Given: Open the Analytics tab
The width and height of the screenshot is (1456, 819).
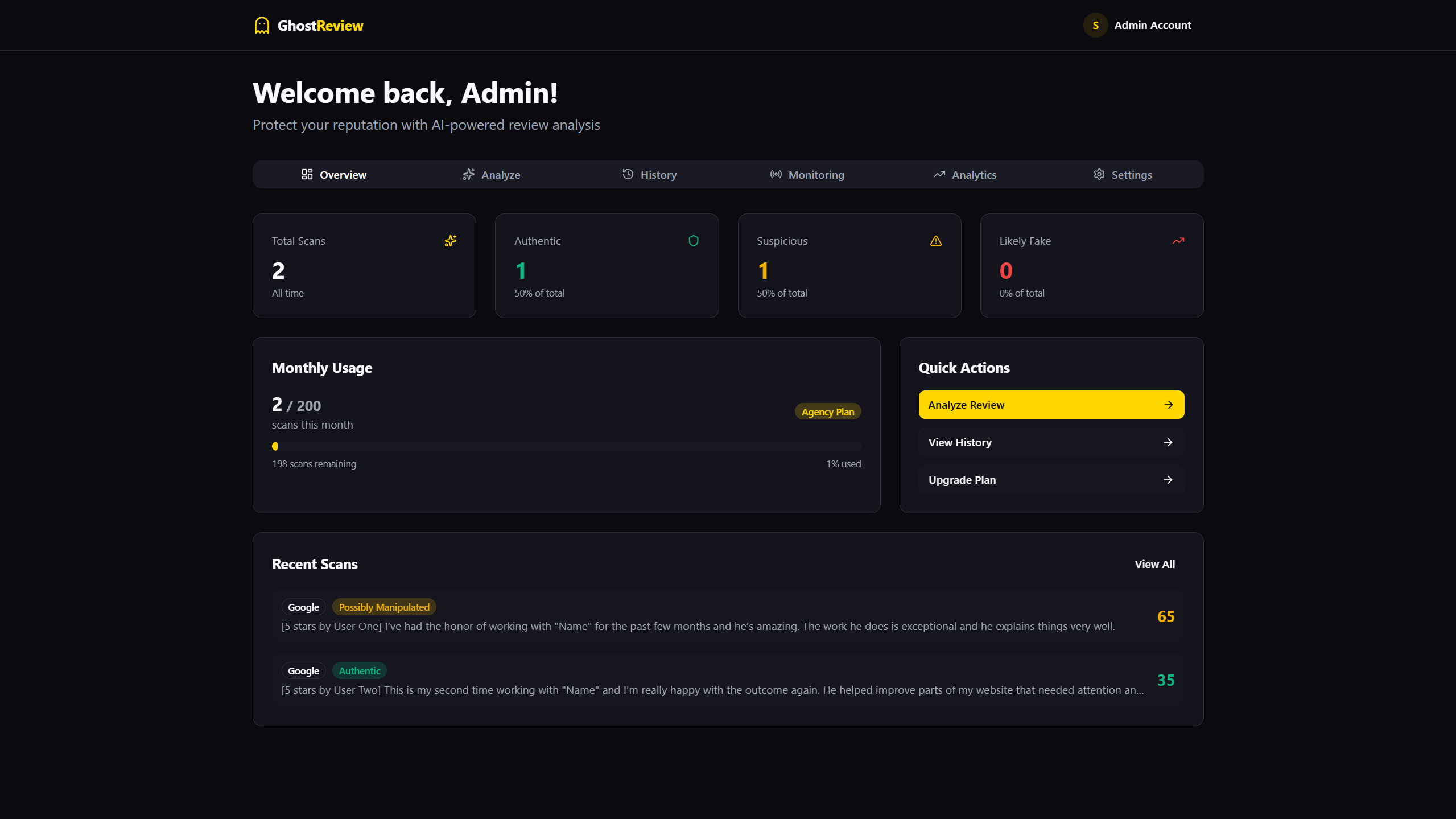Looking at the screenshot, I should 964,174.
